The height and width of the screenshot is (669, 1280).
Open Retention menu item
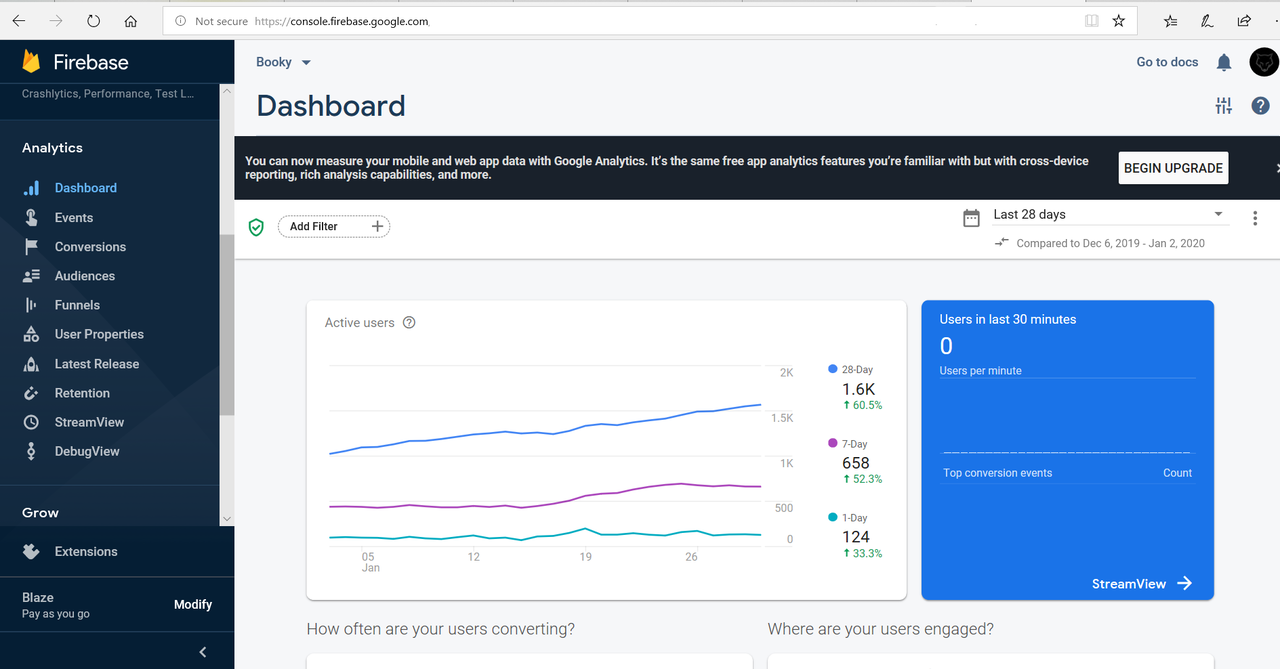pos(82,393)
